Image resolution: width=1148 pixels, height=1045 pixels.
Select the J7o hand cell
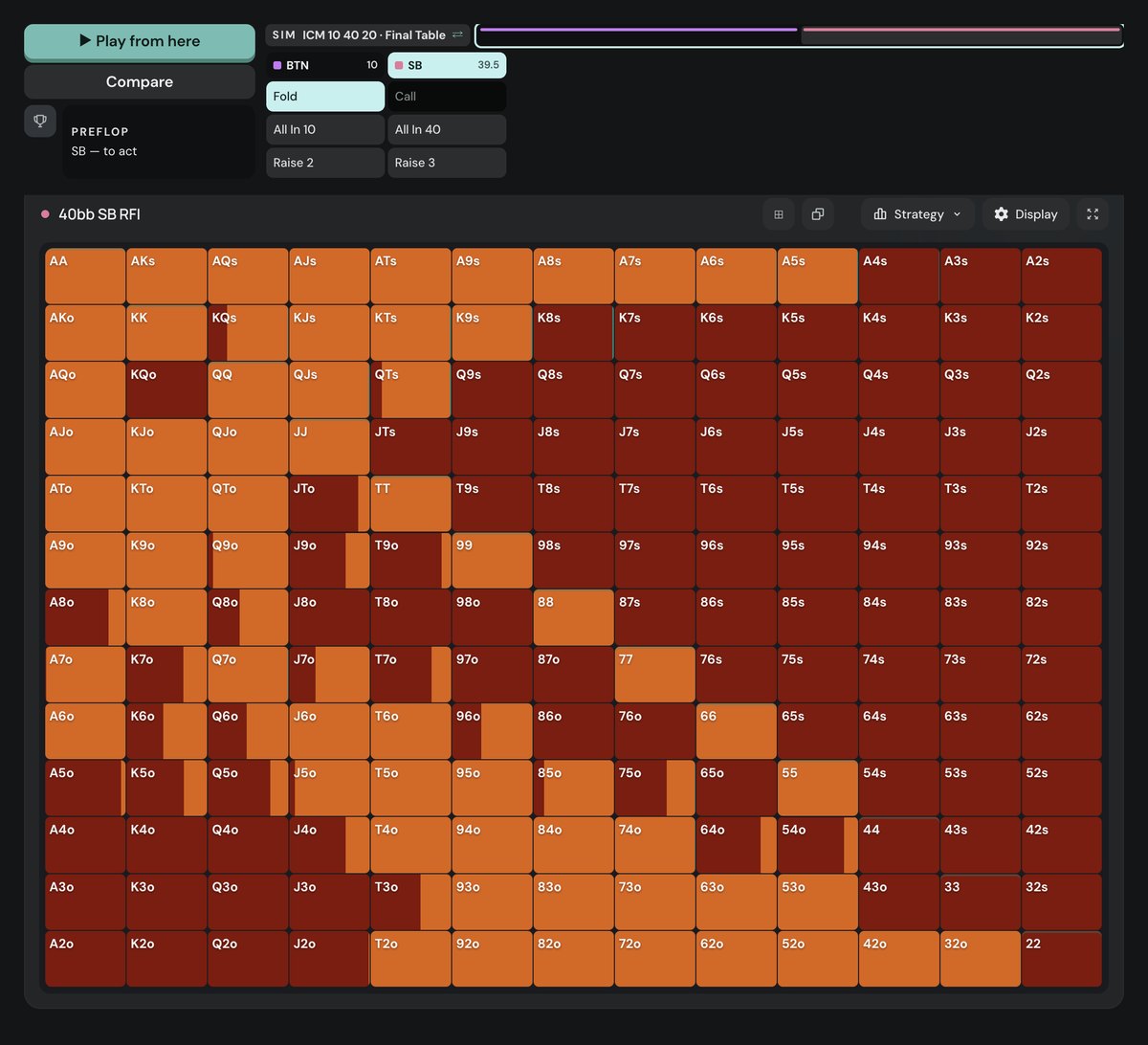[329, 675]
